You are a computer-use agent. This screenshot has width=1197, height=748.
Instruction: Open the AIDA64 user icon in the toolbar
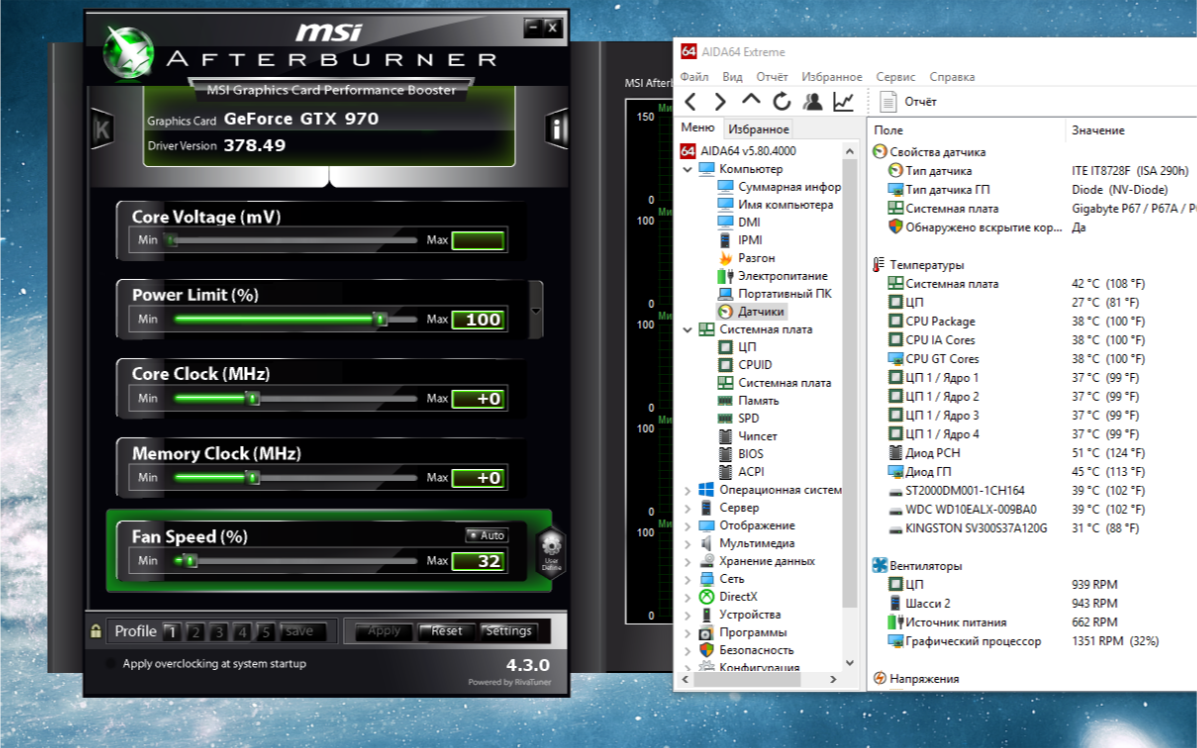pos(813,102)
